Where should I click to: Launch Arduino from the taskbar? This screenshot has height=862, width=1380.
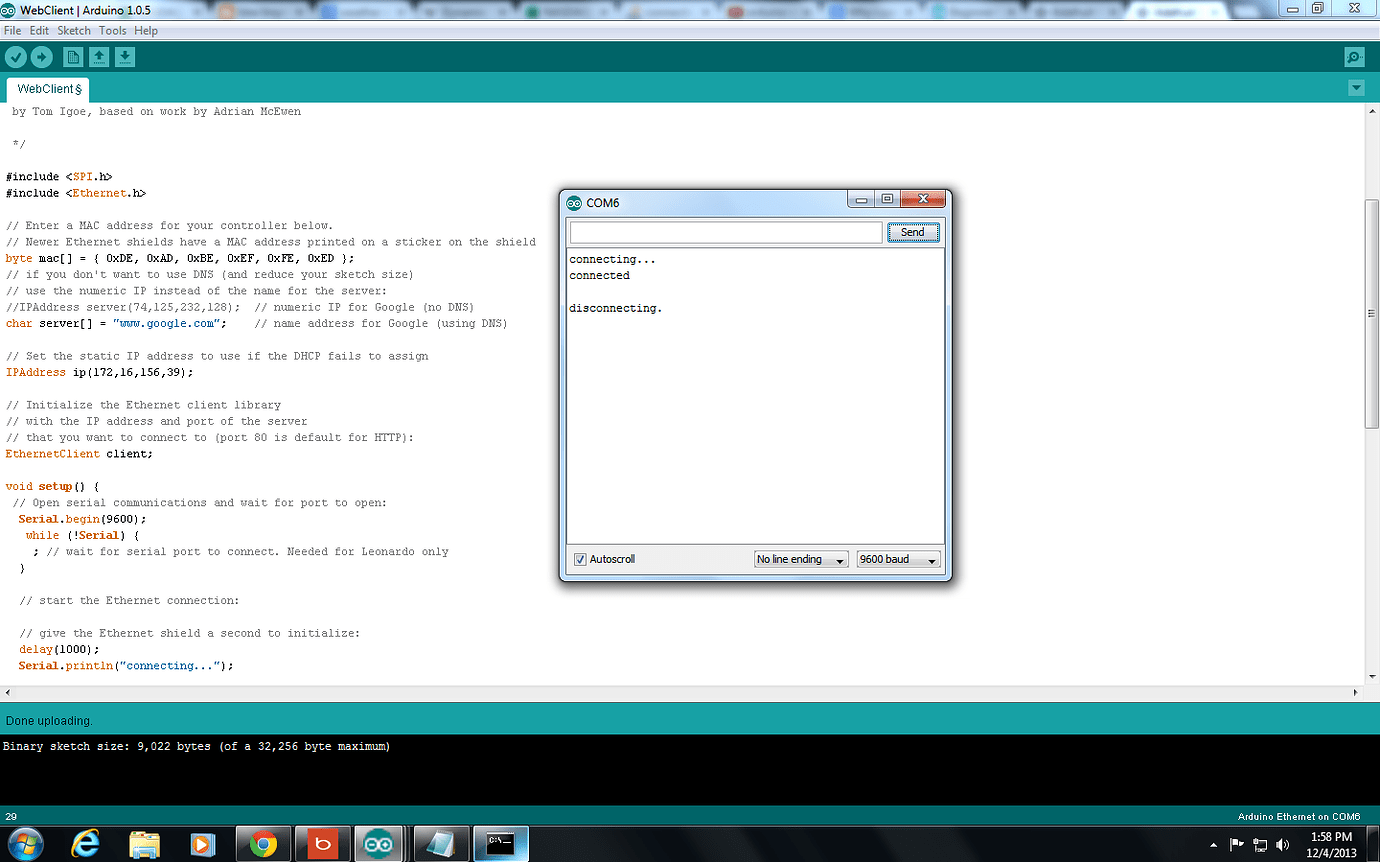pos(380,844)
